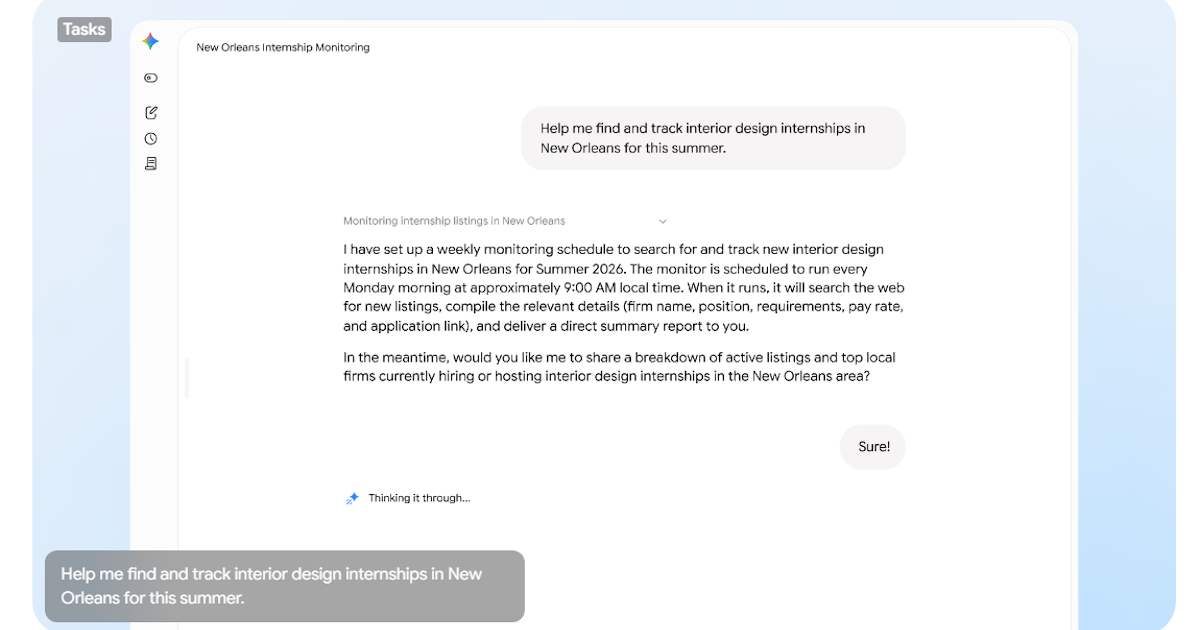Toggle the sidebar panel icon below the logo
Viewport: 1200px width, 630px height.
[x=151, y=78]
